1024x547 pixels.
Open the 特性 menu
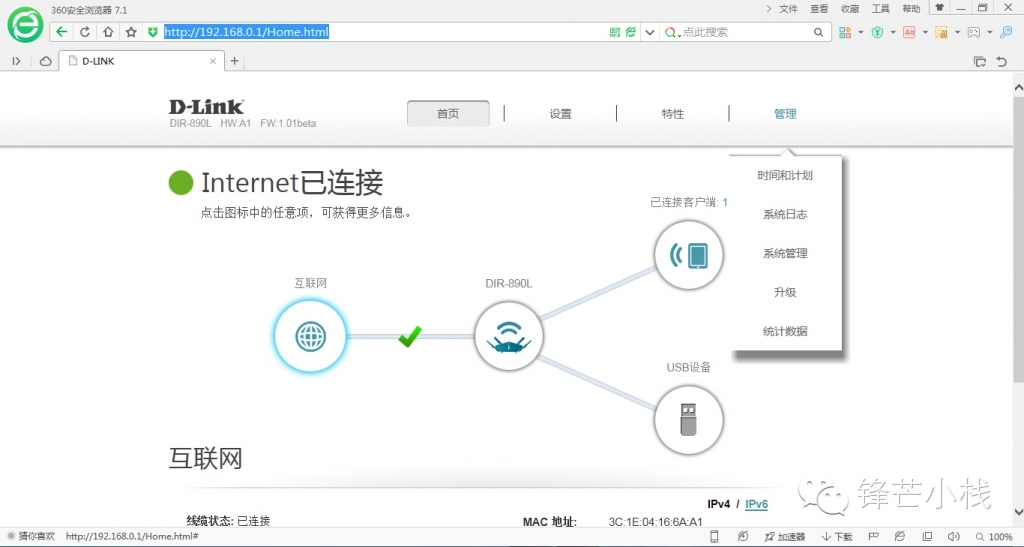tap(673, 114)
